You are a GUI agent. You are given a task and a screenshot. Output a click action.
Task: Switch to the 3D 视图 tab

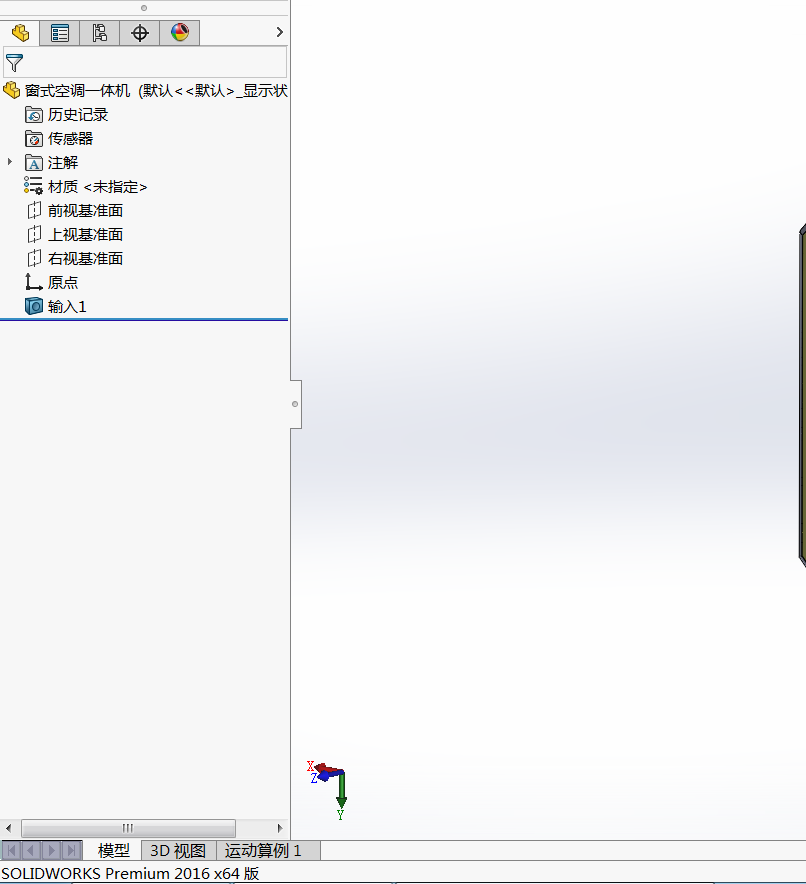point(178,850)
